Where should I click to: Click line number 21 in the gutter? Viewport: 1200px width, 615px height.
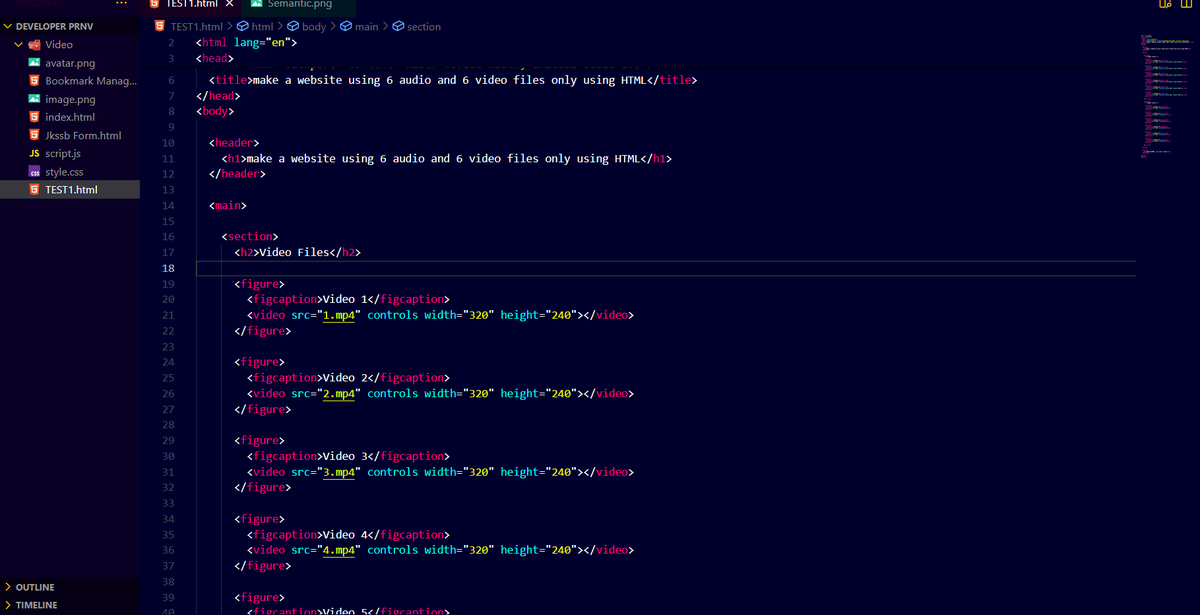pyautogui.click(x=168, y=315)
